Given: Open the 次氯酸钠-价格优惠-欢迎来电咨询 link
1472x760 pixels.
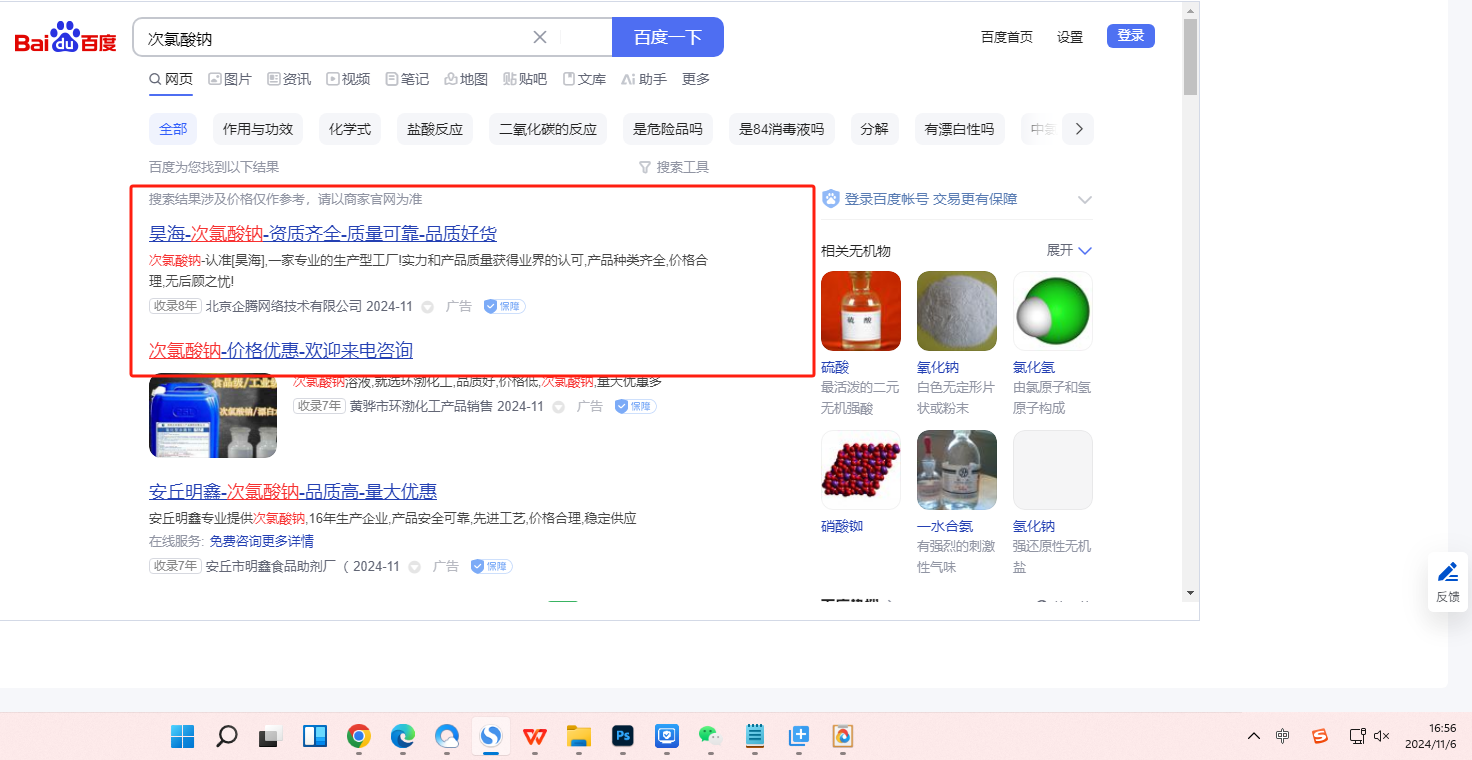Looking at the screenshot, I should click(x=281, y=350).
